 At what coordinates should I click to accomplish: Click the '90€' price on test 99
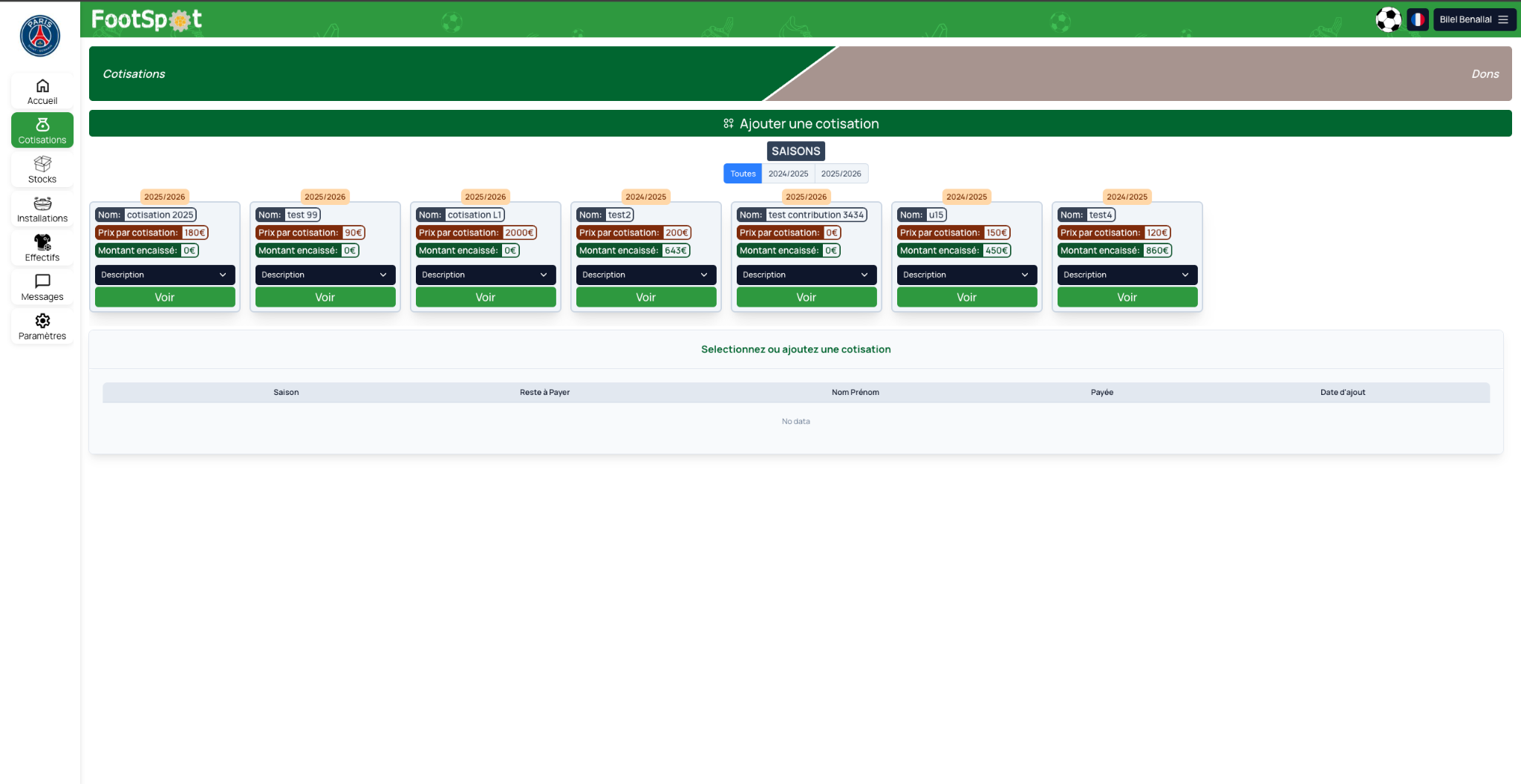click(x=353, y=232)
